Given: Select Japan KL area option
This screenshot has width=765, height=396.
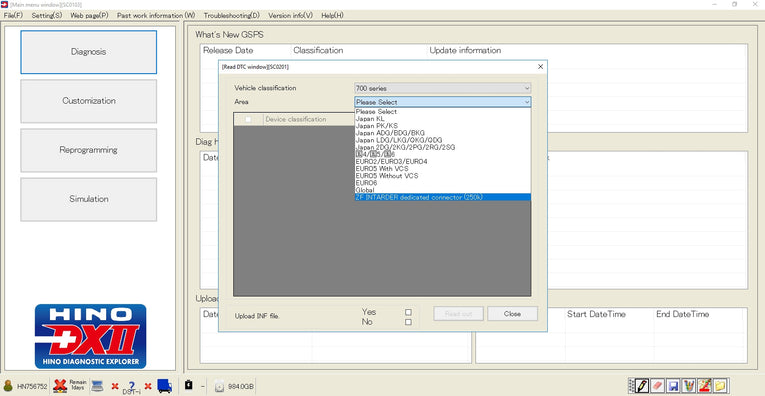Looking at the screenshot, I should 443,119.
